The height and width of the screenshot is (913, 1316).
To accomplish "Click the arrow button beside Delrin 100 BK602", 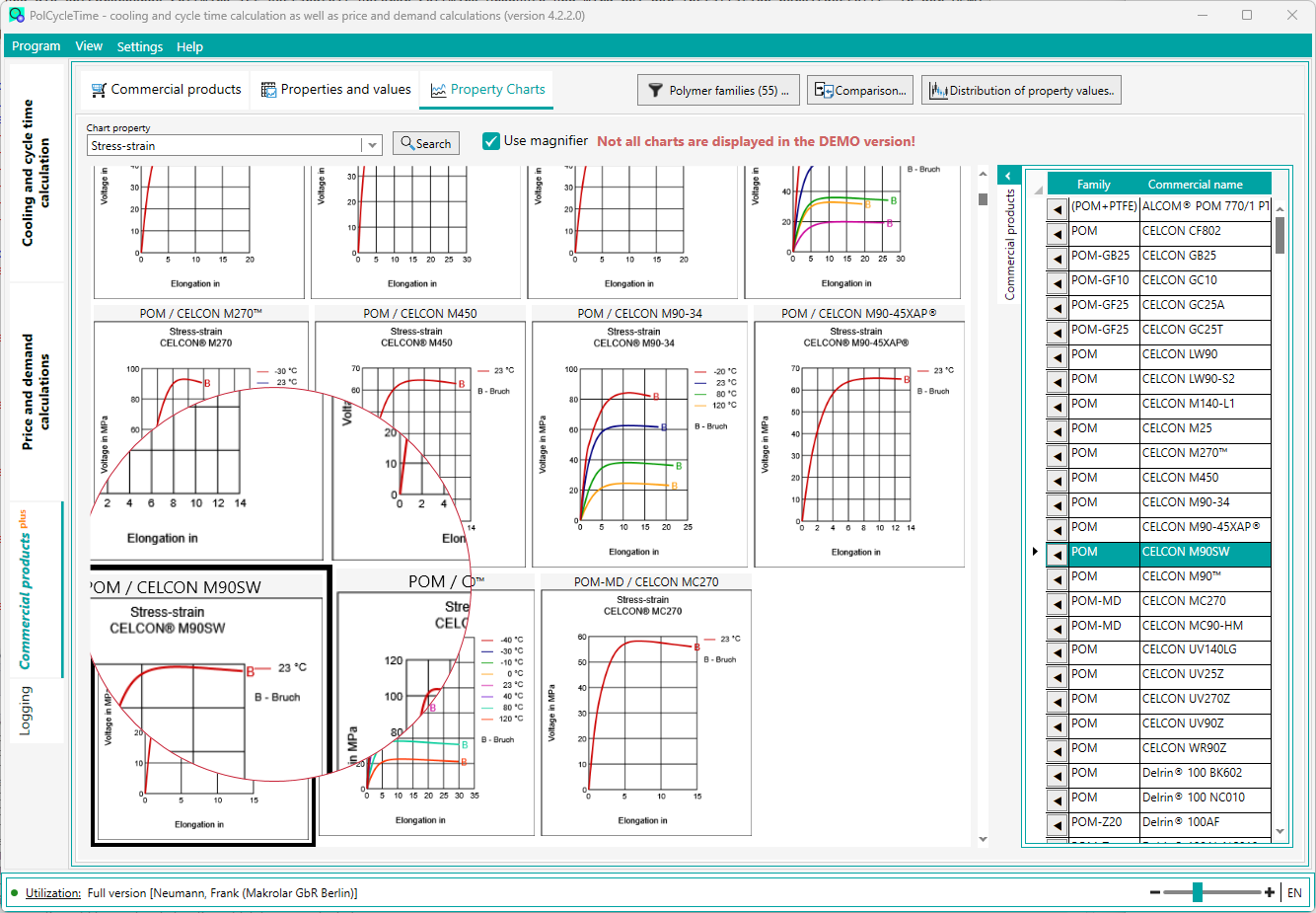I will tap(1058, 776).
